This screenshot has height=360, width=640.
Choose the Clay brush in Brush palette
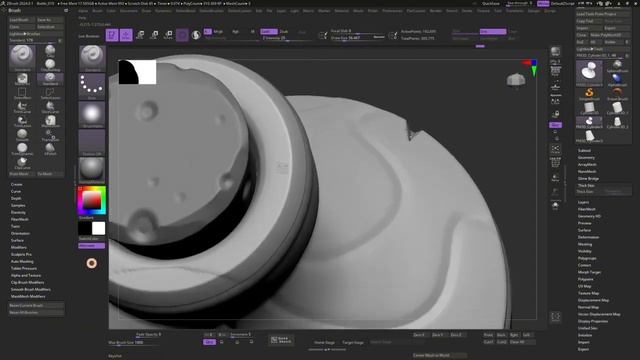point(50,51)
